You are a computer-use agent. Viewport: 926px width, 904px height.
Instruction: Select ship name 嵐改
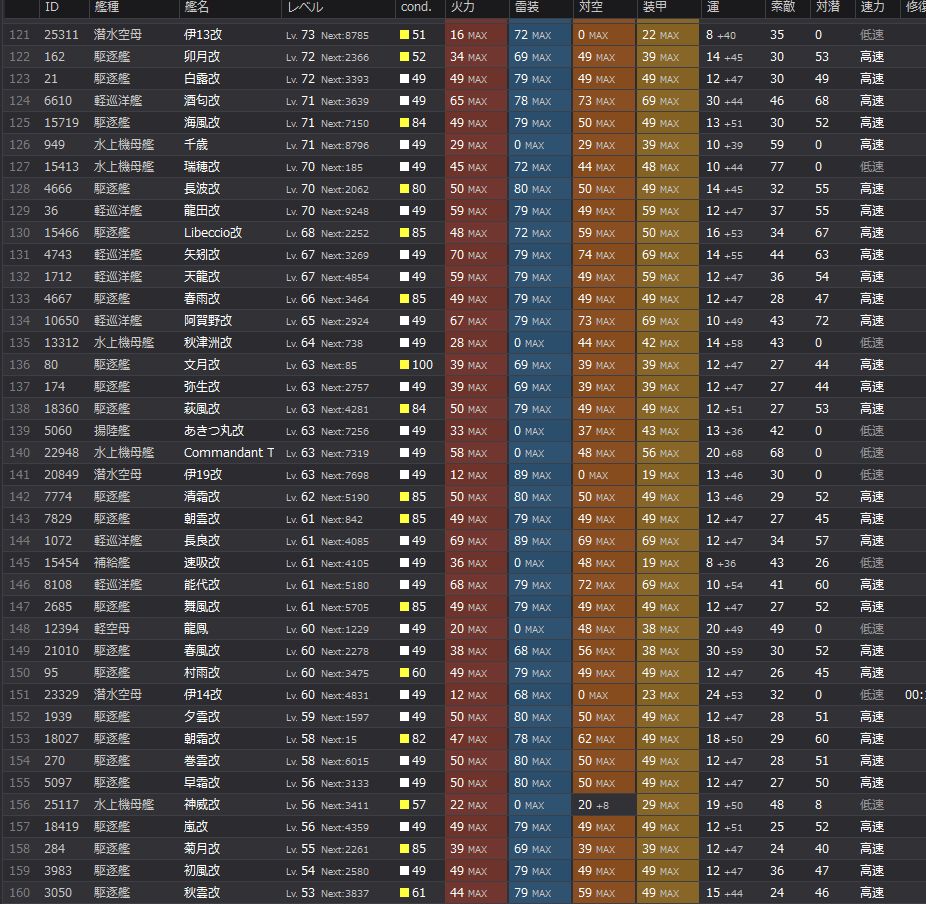pos(196,827)
